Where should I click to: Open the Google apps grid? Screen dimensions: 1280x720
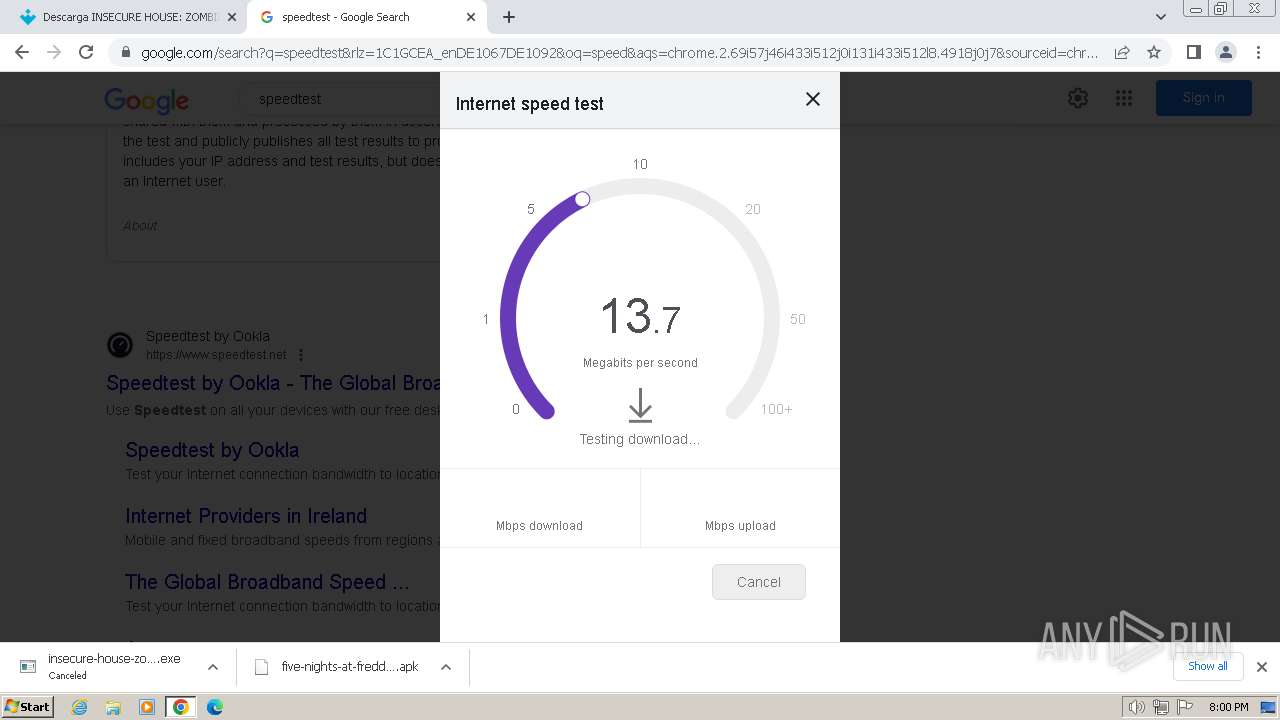pyautogui.click(x=1124, y=98)
